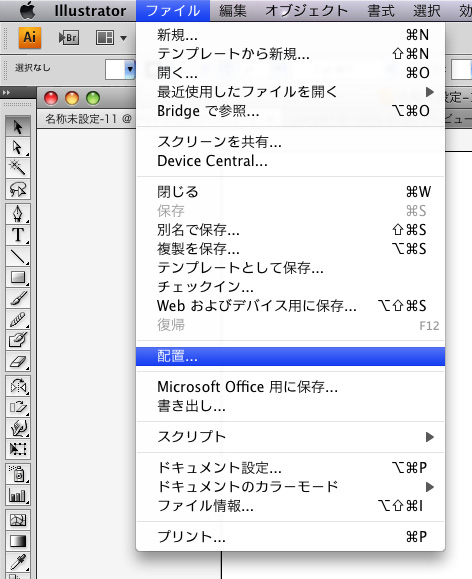Select the Gradient tool

(18, 541)
